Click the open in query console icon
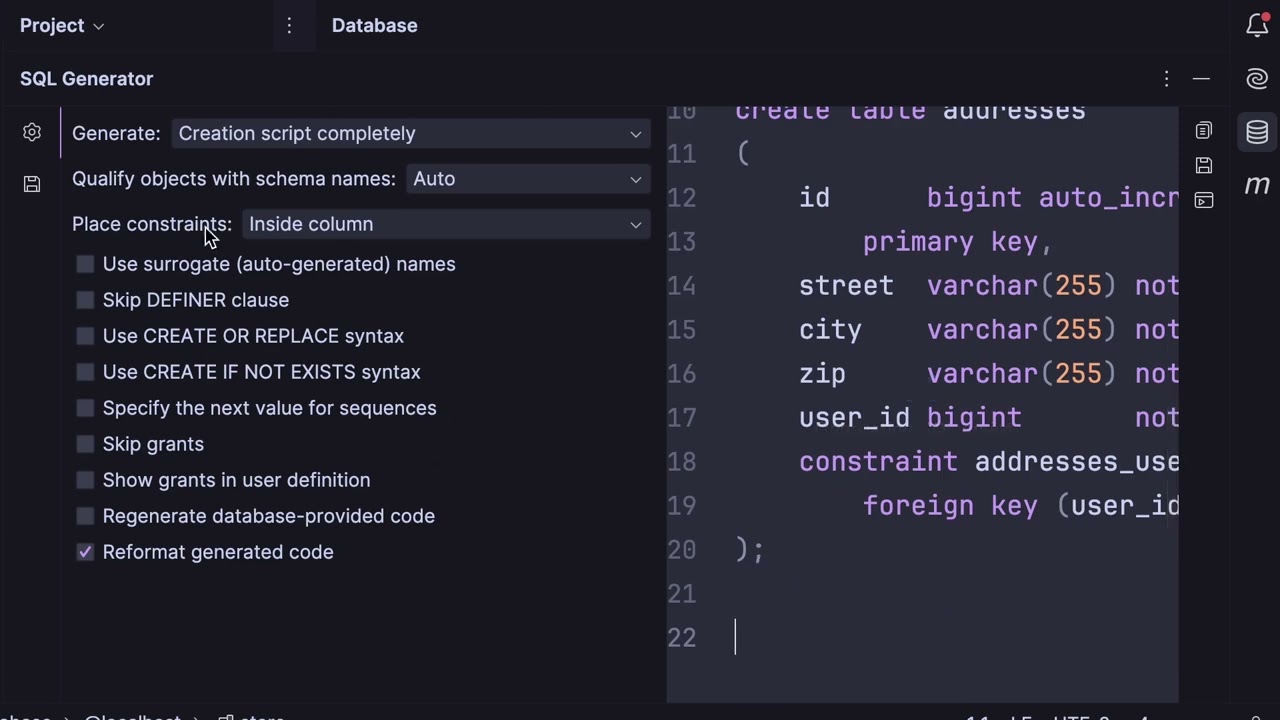Image resolution: width=1280 pixels, height=720 pixels. coord(1204,200)
